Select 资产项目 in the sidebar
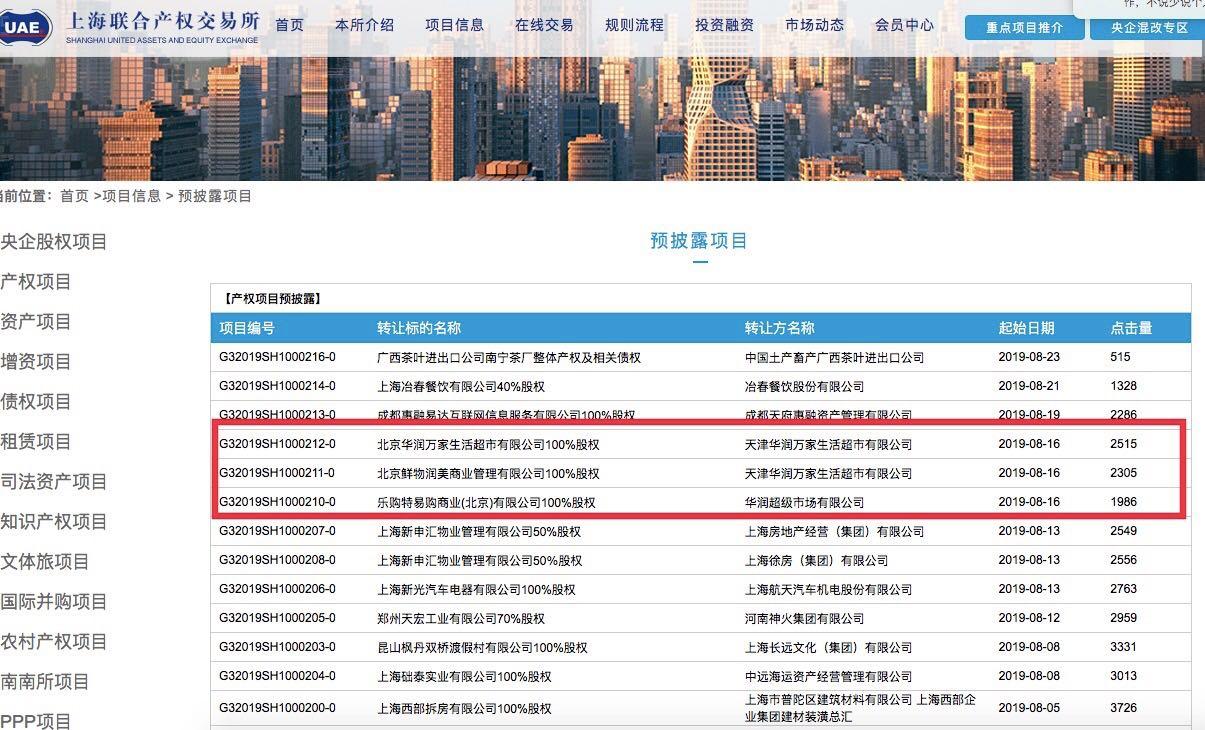1205x730 pixels. [x=36, y=322]
